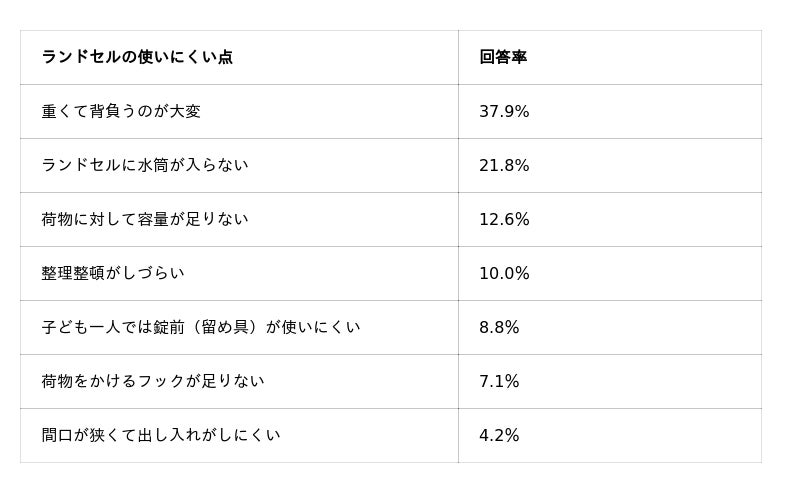Image resolution: width=800 pixels, height=493 pixels.
Task: Select the '間口が狭くて出し入れがしにくい' cell
Action: point(161,435)
